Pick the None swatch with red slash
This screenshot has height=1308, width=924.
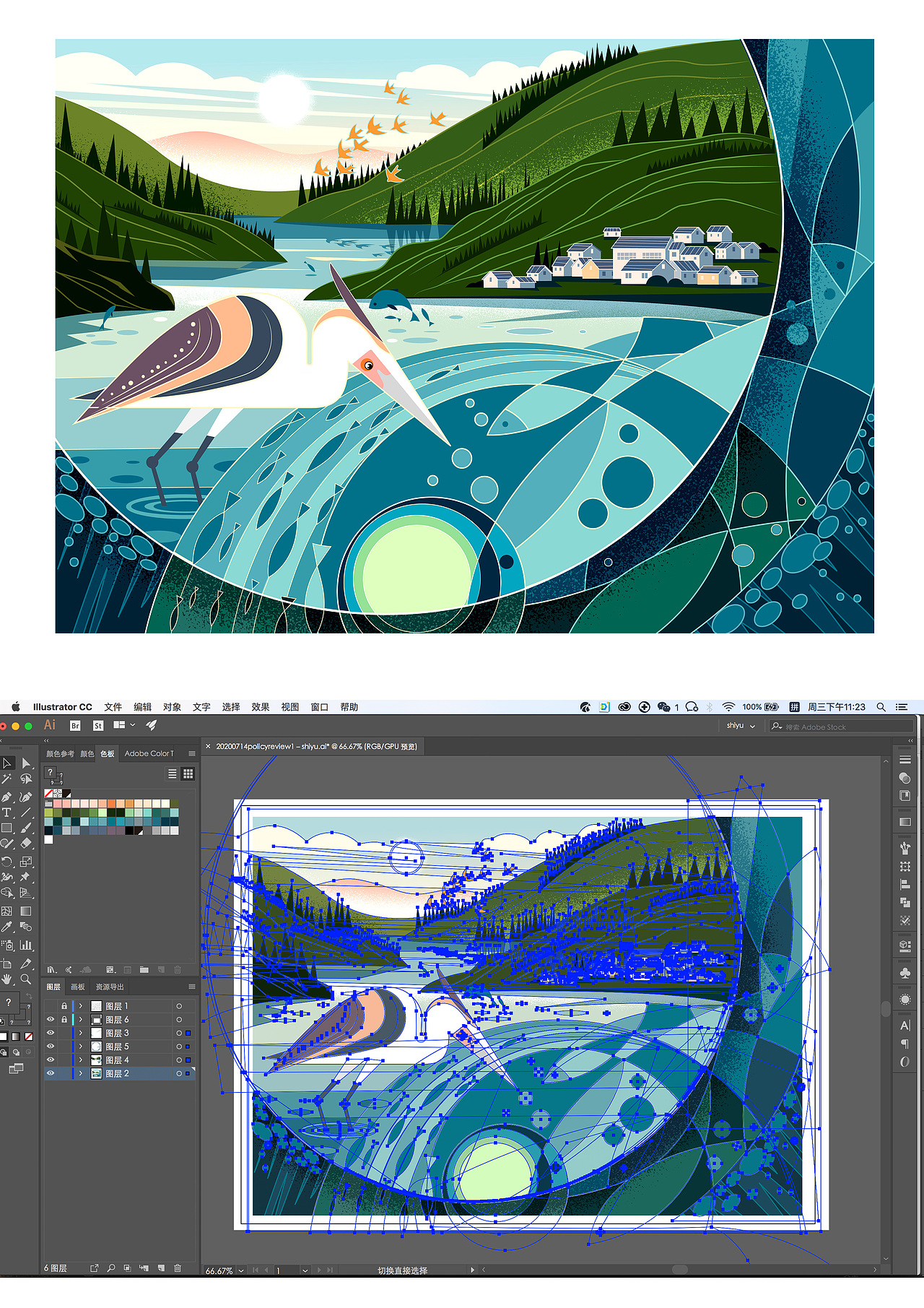pos(48,793)
